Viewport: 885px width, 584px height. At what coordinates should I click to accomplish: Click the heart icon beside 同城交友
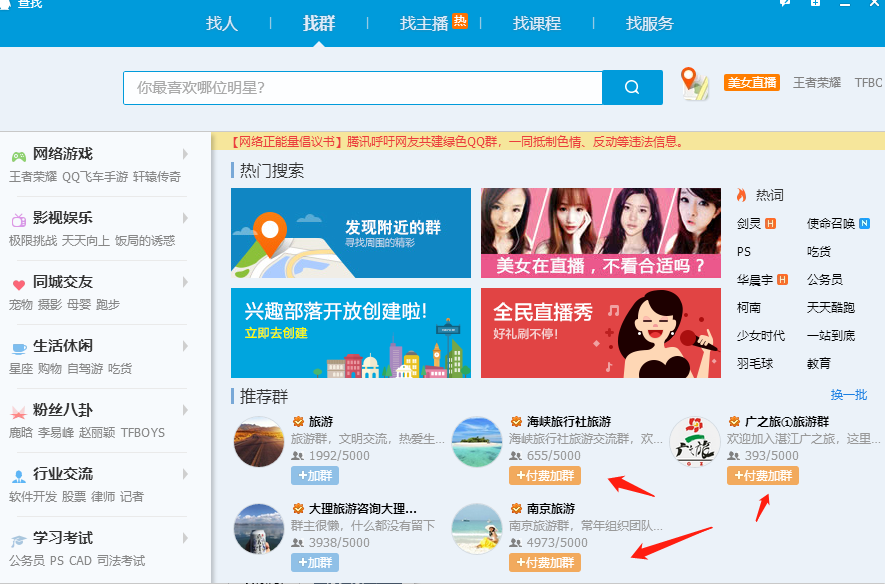click(19, 284)
